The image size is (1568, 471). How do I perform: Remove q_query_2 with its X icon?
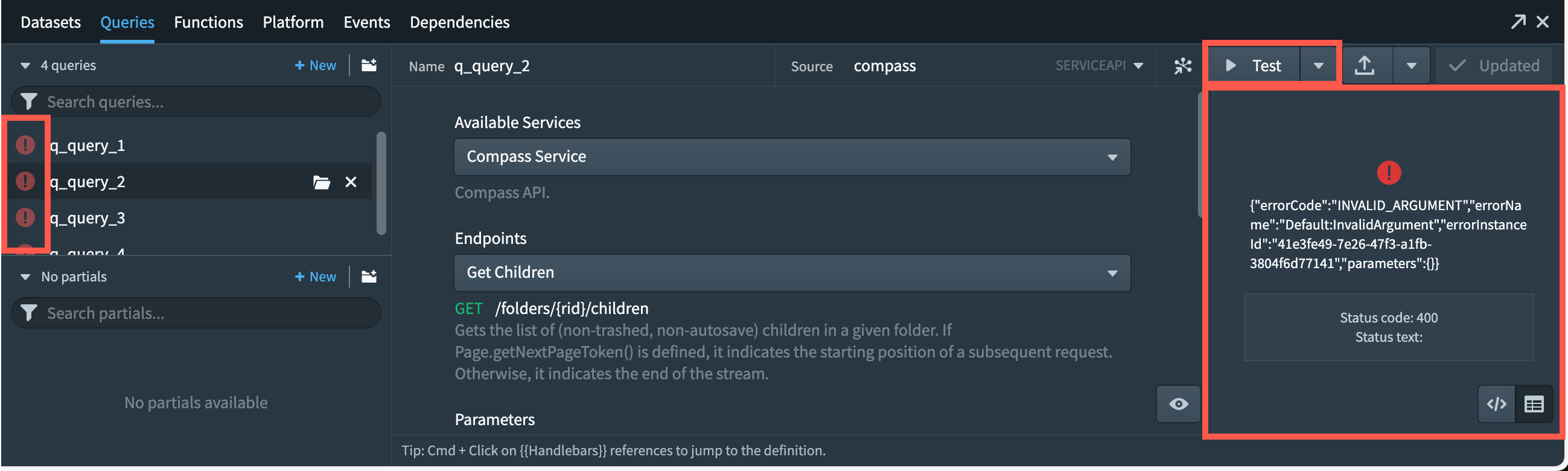point(351,182)
